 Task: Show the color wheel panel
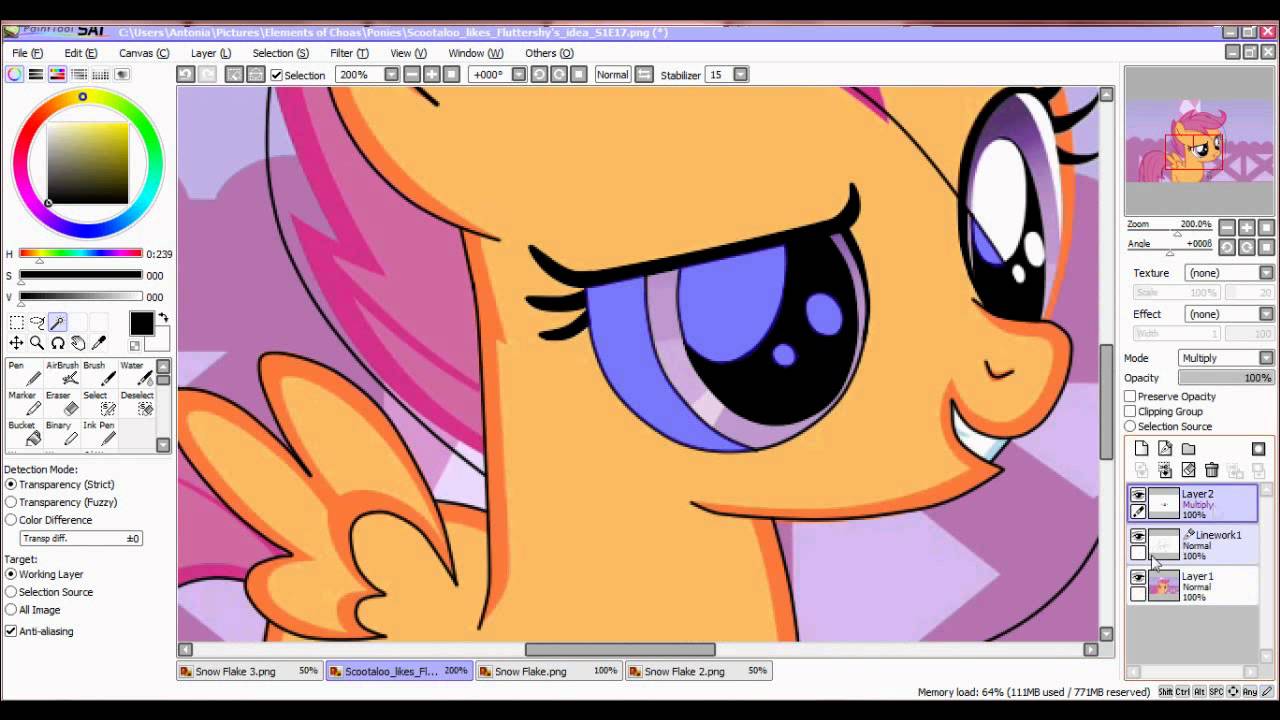pos(14,74)
